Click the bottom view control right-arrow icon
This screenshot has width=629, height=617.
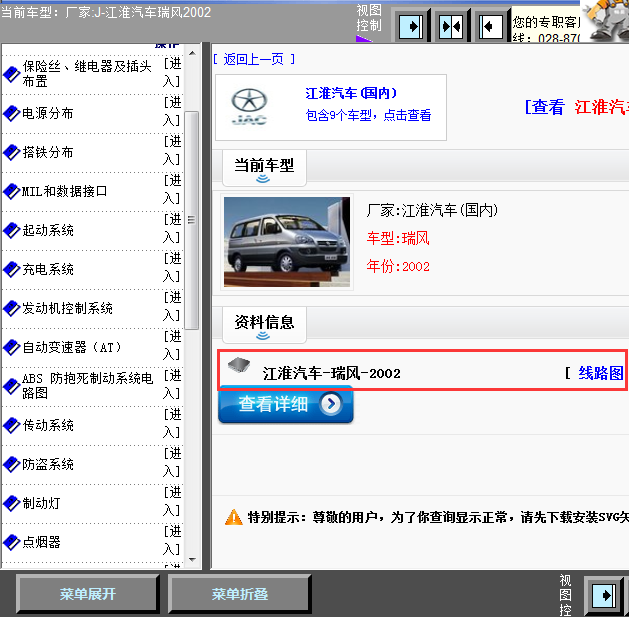coord(605,596)
